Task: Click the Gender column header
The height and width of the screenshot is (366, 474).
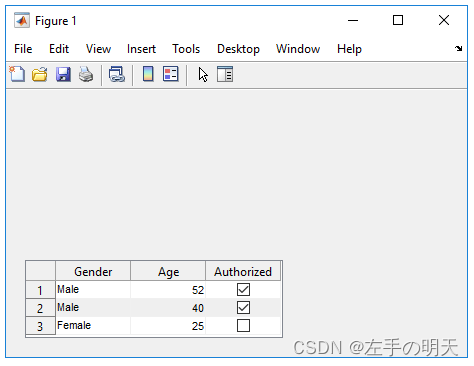Action: point(93,271)
